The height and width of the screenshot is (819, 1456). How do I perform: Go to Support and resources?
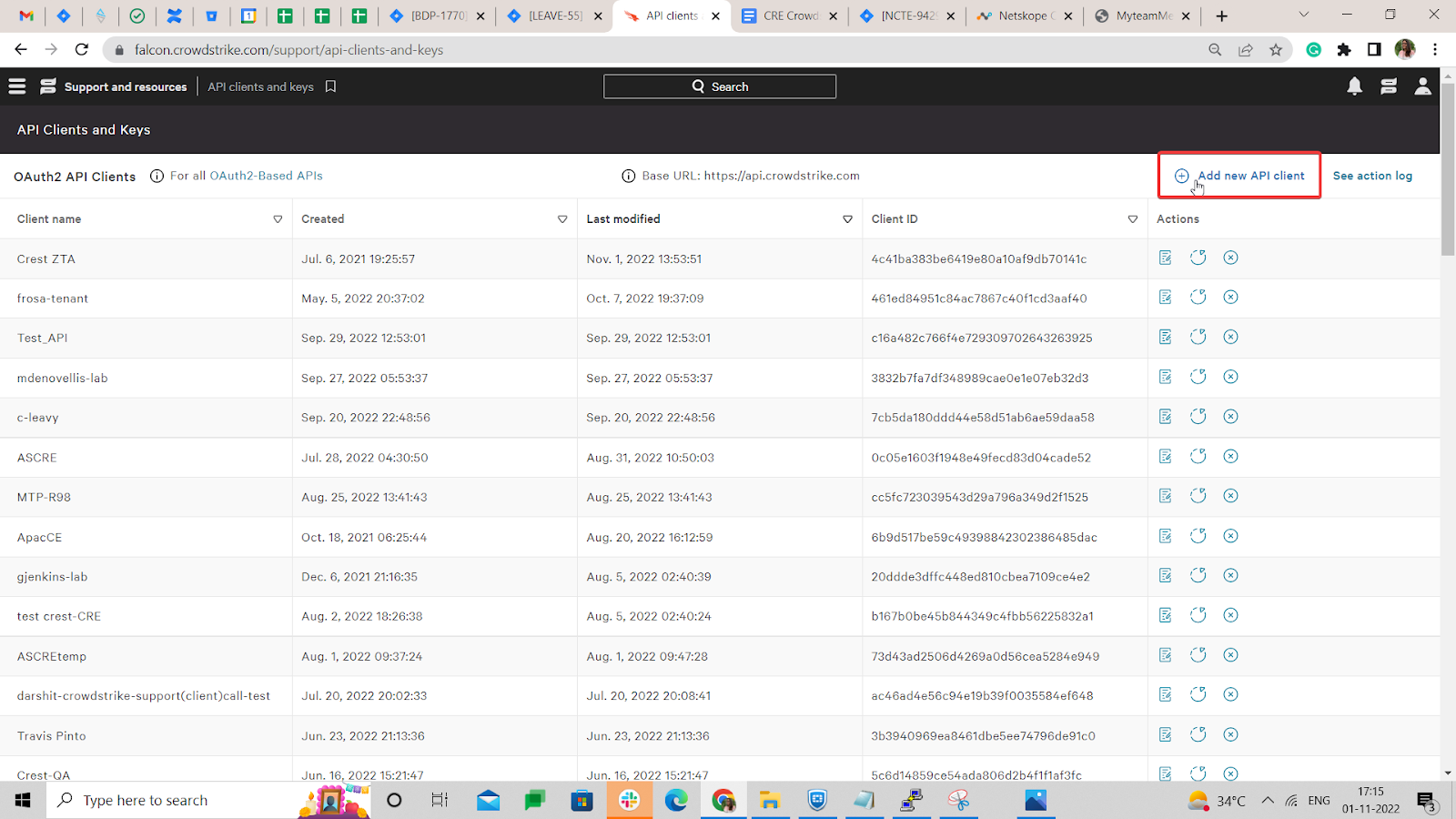(126, 87)
